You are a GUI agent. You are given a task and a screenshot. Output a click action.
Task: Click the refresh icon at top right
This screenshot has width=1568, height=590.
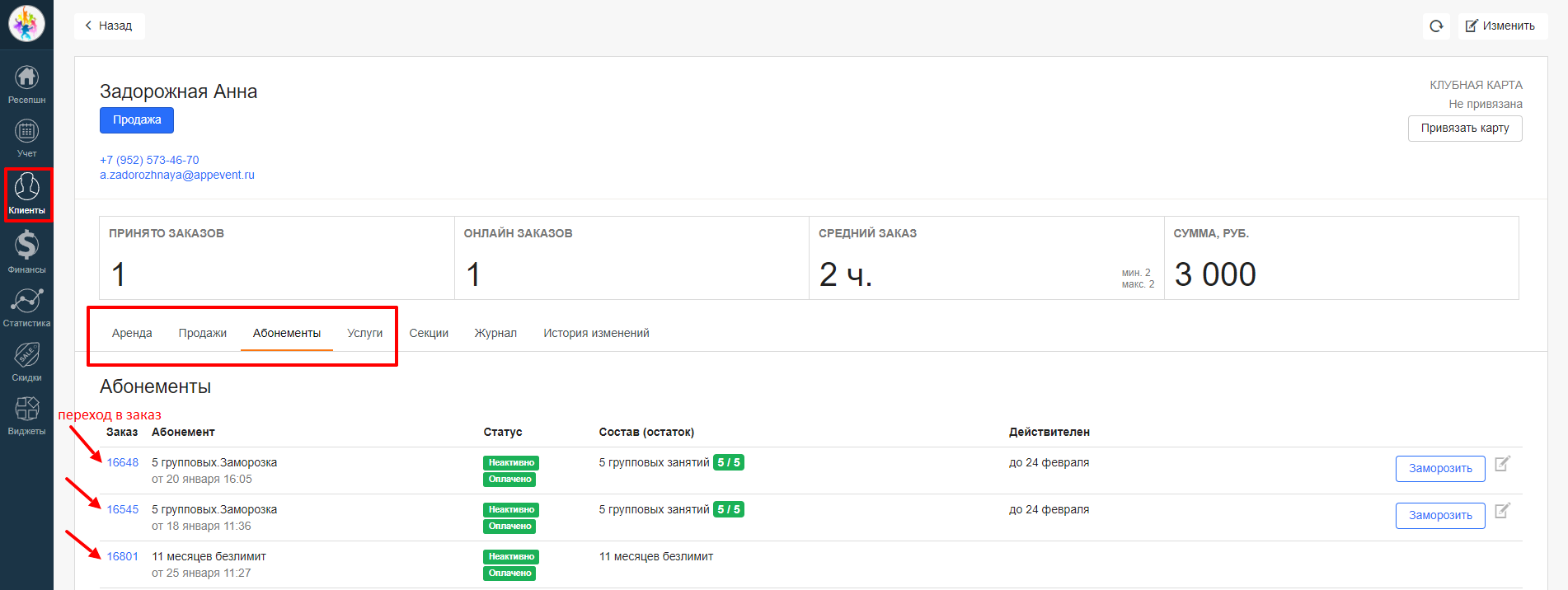click(x=1436, y=26)
